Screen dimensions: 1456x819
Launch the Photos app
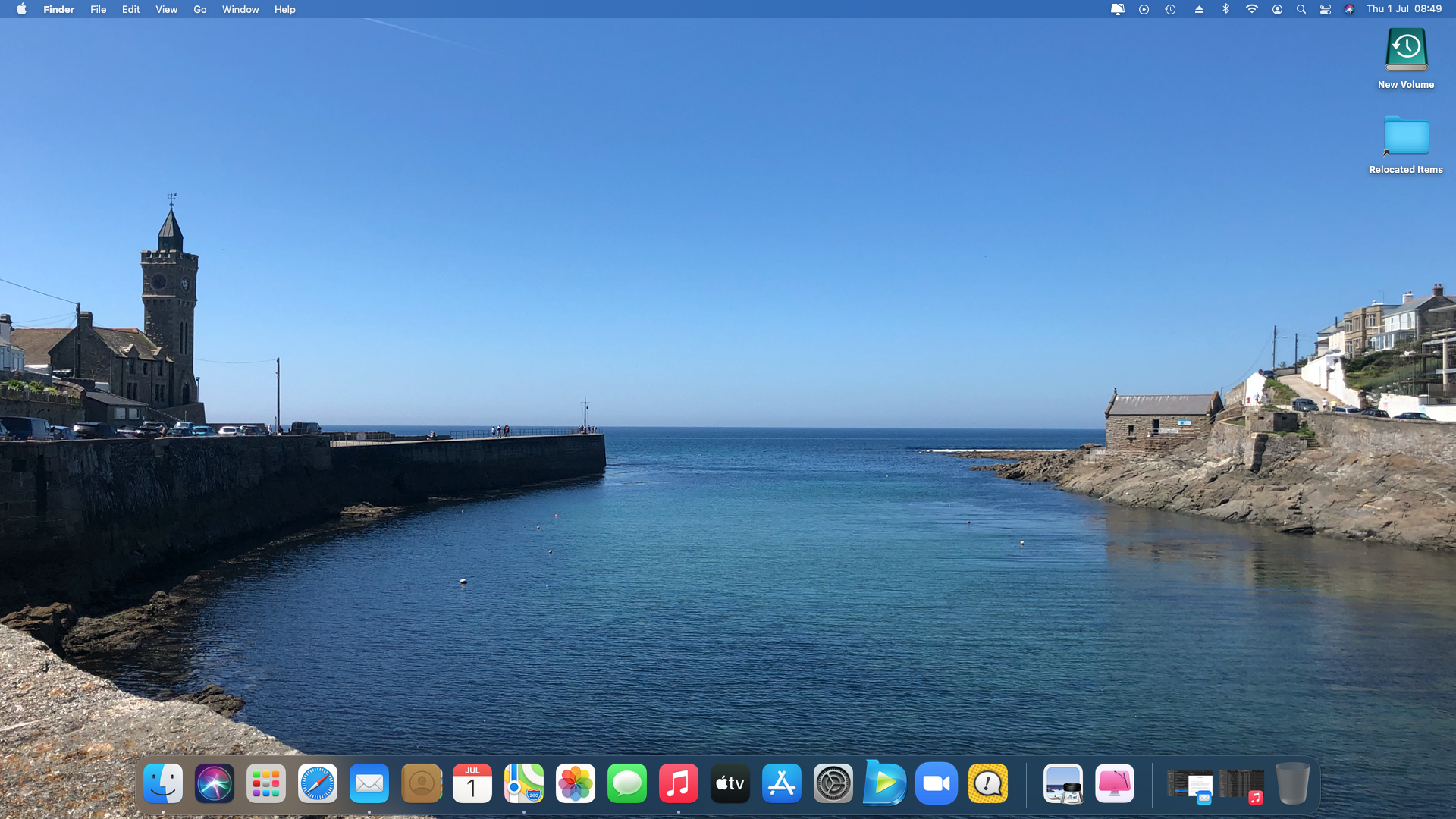point(576,783)
